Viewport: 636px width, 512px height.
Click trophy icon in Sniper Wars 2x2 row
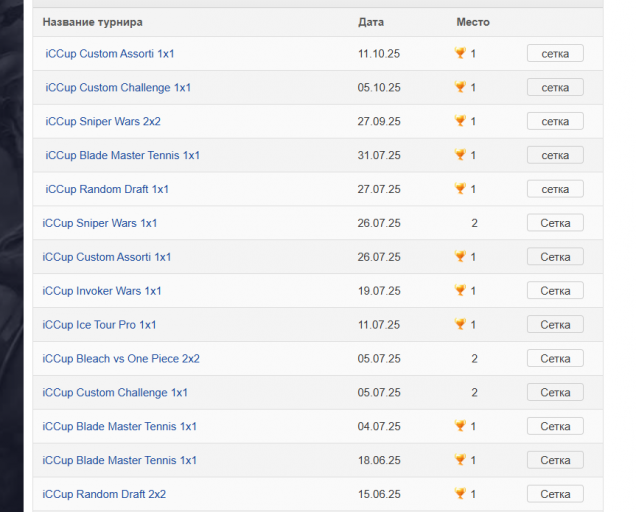460,120
